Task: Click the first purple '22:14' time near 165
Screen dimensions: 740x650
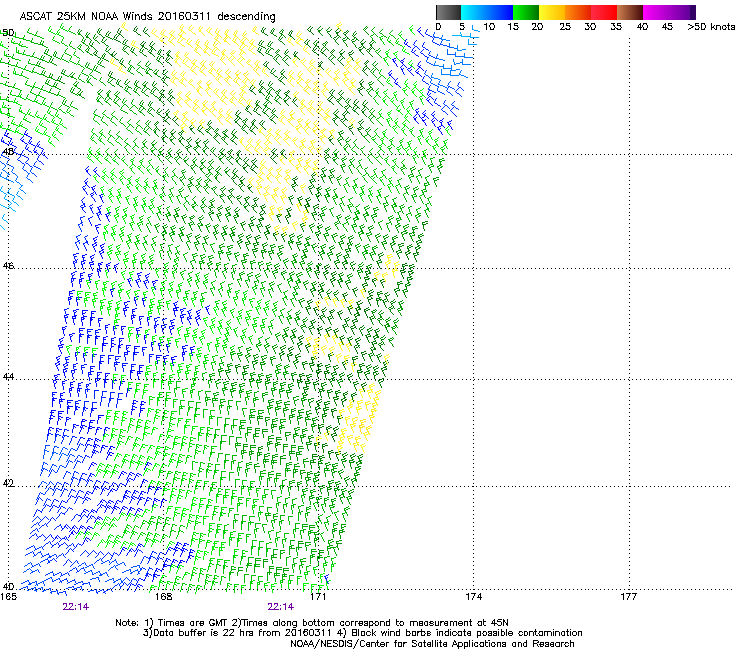Action: tap(76, 607)
